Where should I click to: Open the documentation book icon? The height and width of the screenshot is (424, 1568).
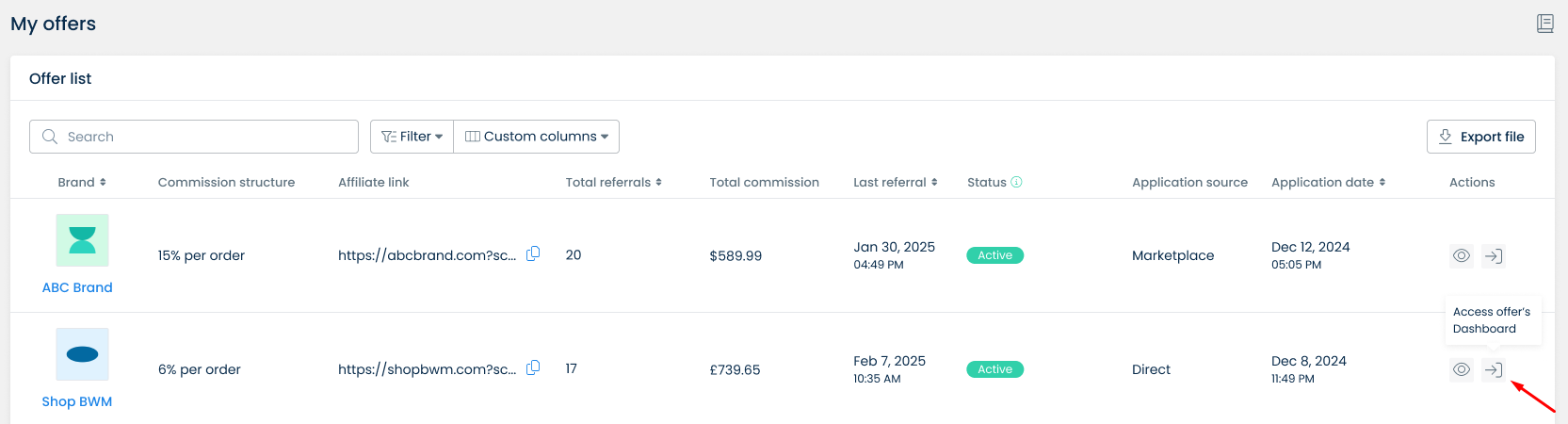pos(1544,24)
